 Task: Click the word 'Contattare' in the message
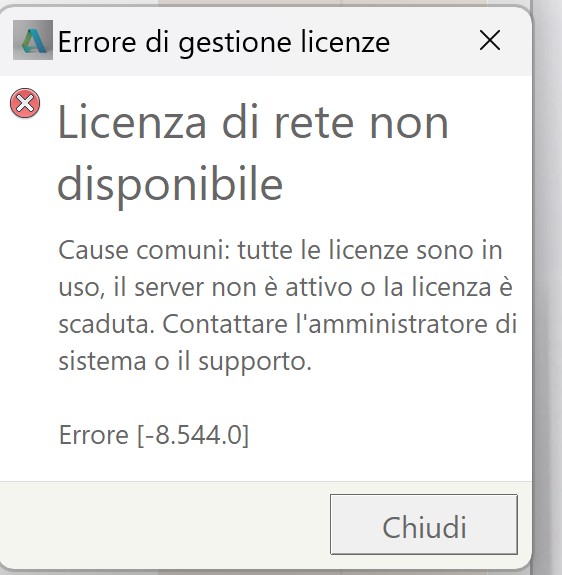tap(225, 324)
